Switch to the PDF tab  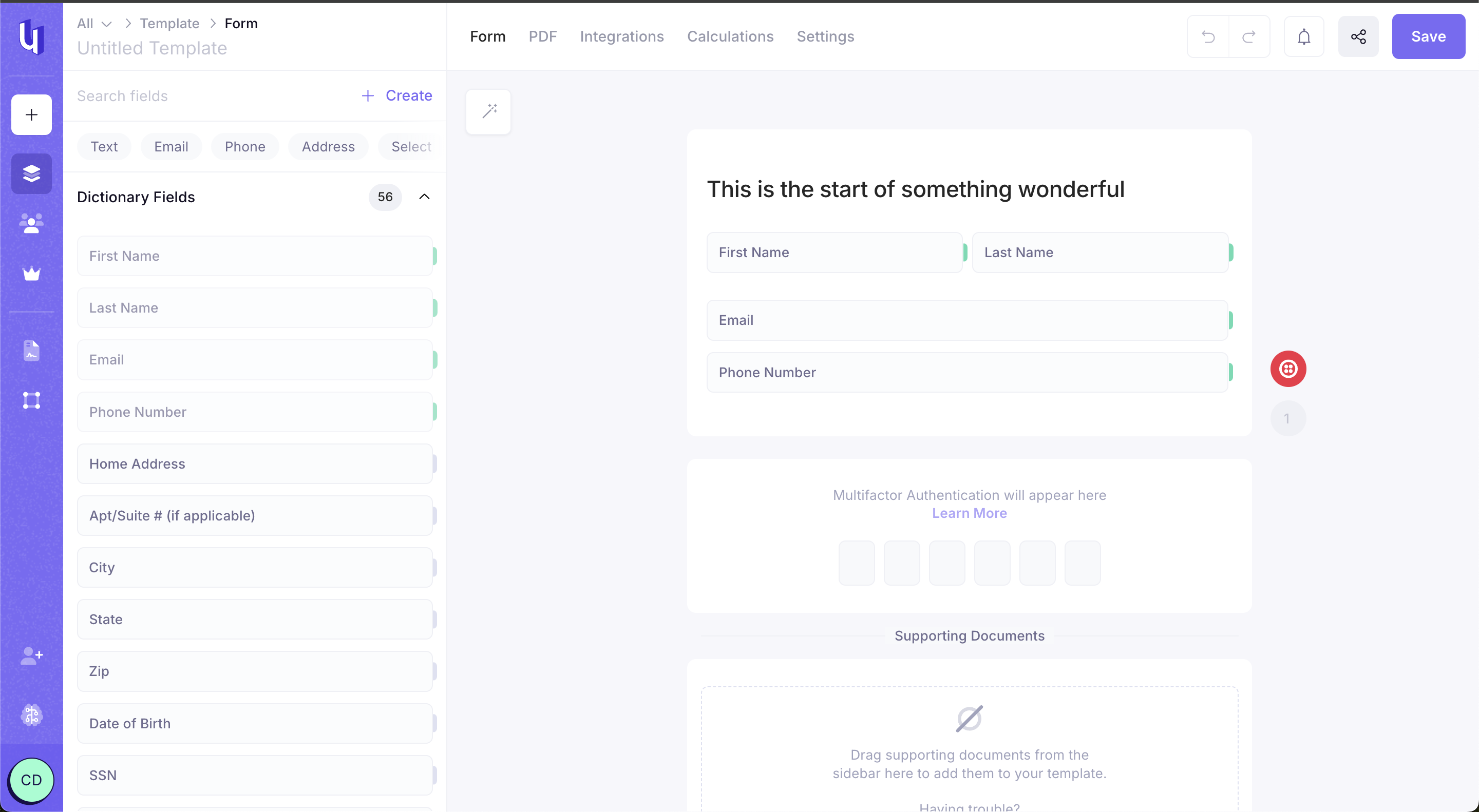point(543,36)
